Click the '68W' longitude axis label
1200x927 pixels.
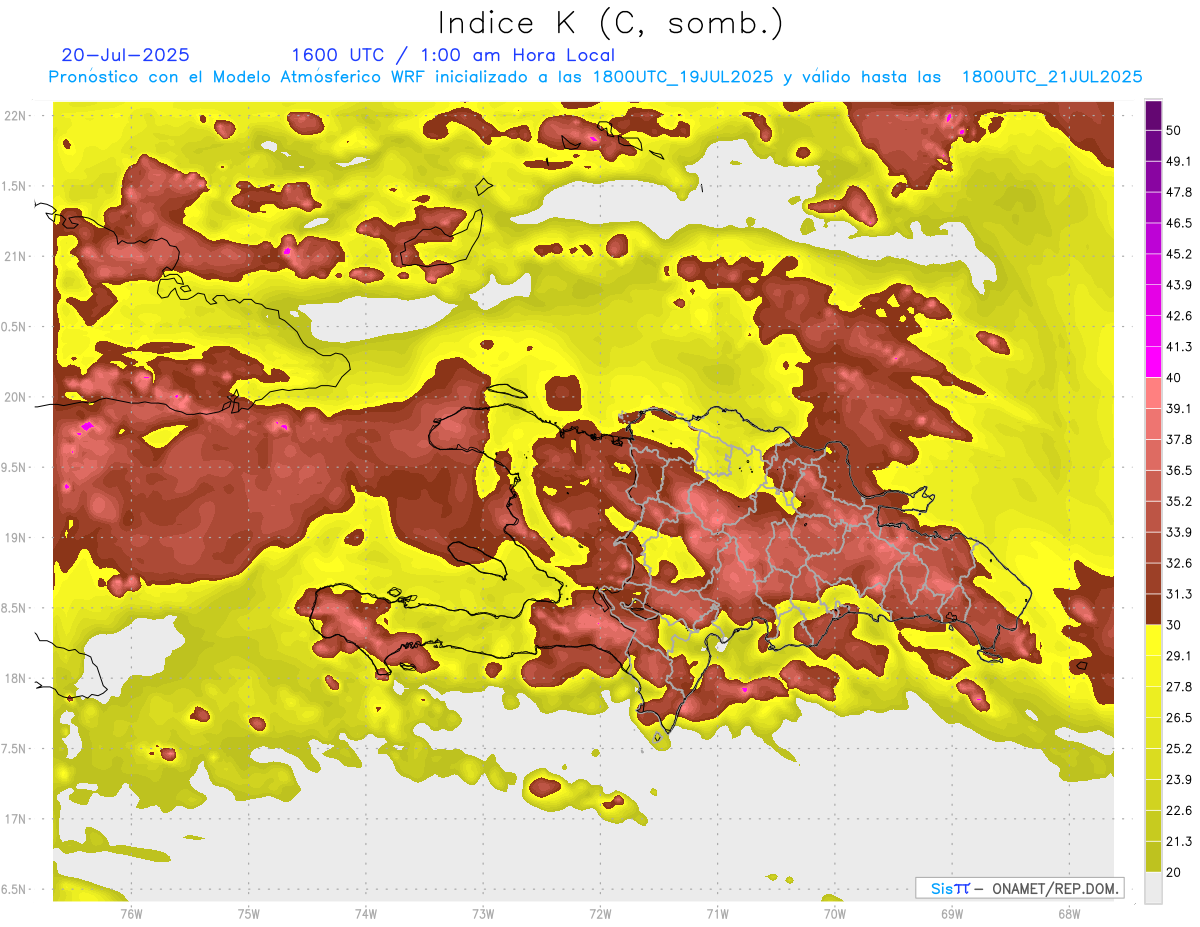[x=1069, y=914]
